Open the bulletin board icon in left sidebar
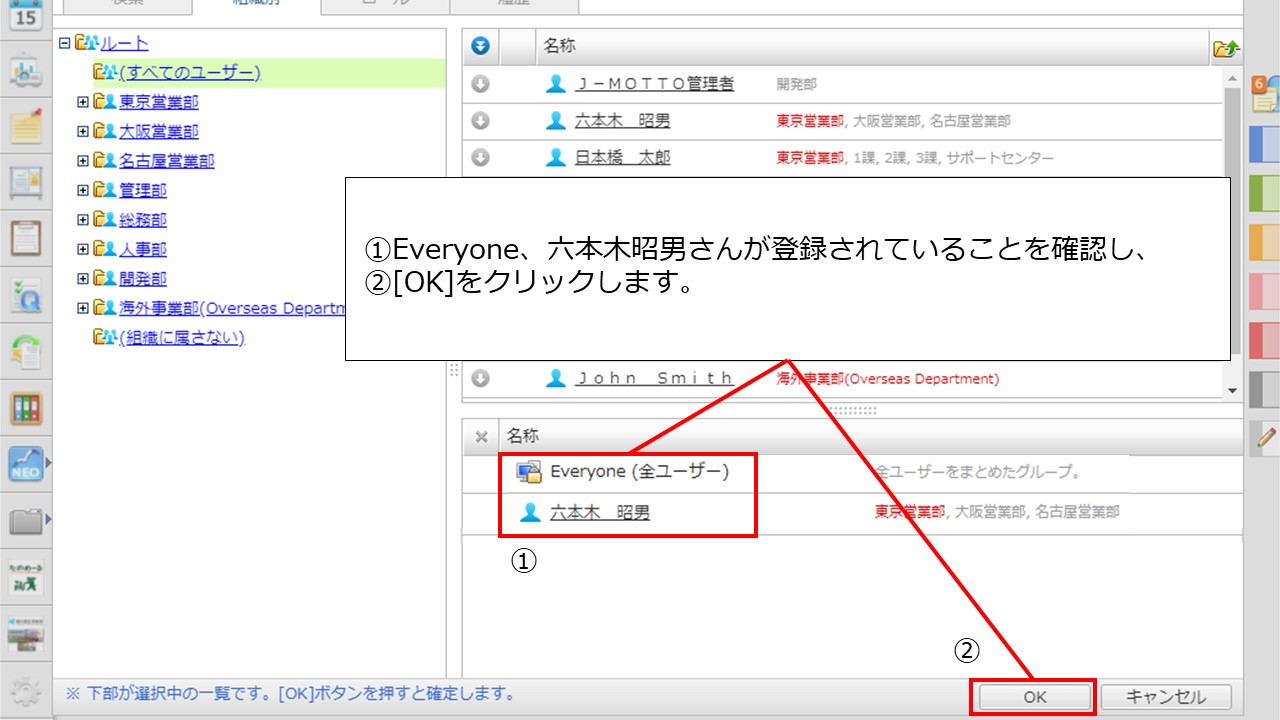The image size is (1280, 720). coord(25,183)
